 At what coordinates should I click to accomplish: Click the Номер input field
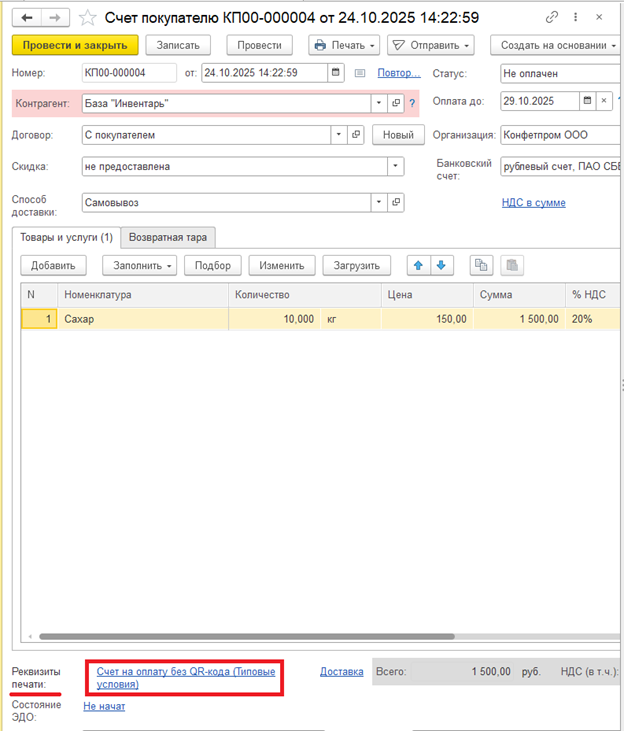click(x=129, y=73)
